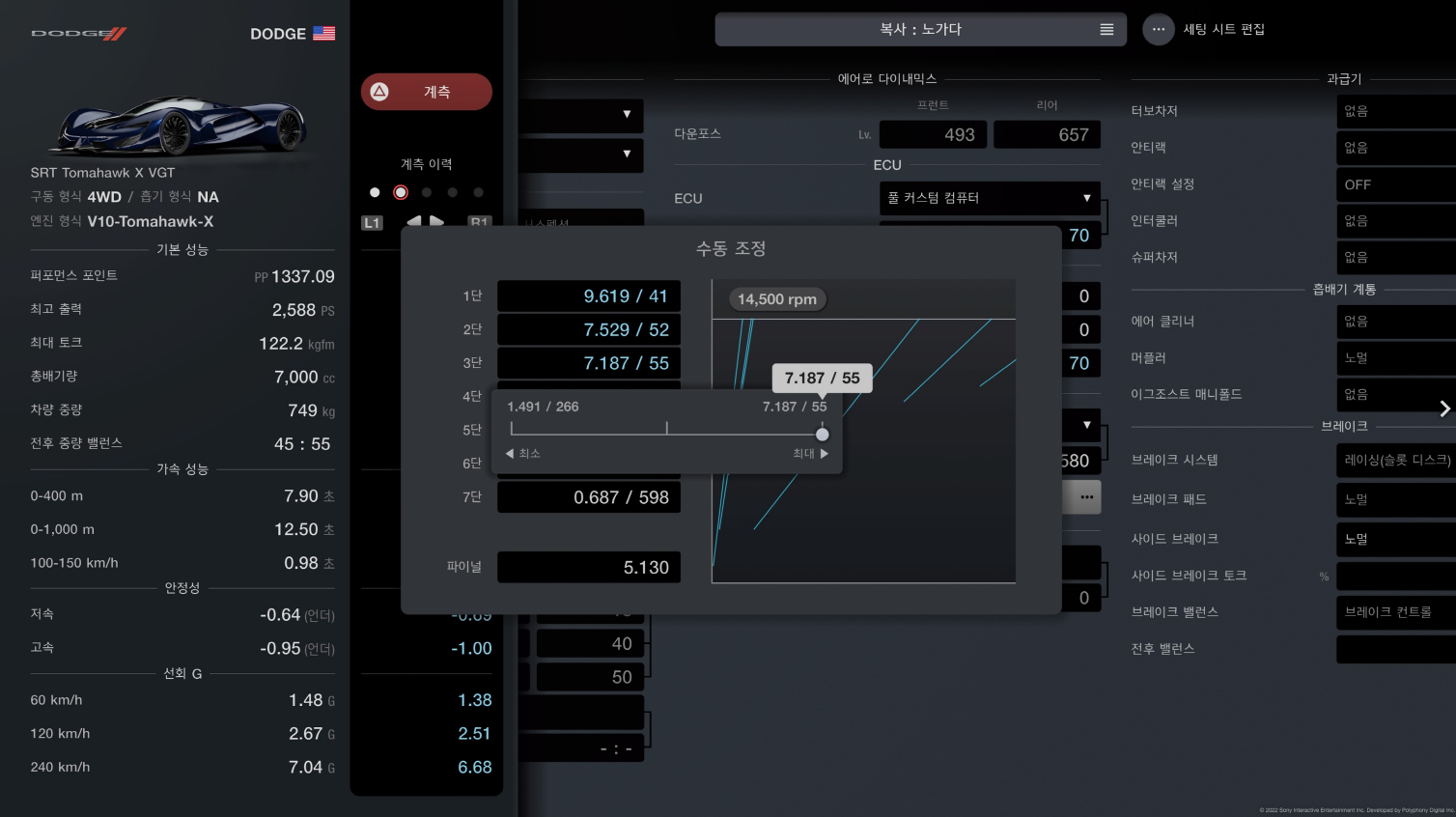Open the upper dropdown arrow behind measure panel
Image resolution: width=1456 pixels, height=817 pixels.
point(627,115)
